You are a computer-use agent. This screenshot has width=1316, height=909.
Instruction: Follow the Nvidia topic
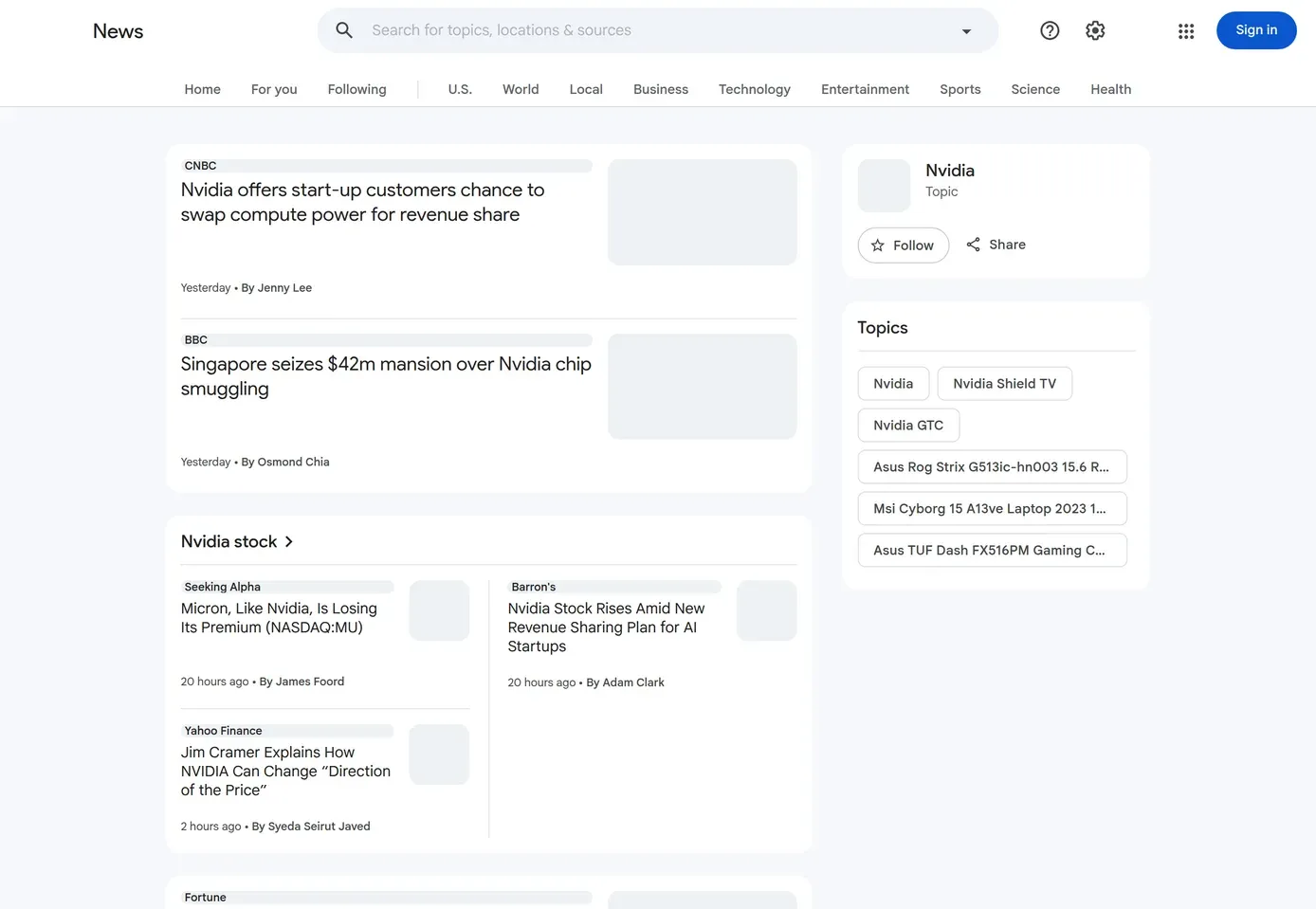[904, 245]
